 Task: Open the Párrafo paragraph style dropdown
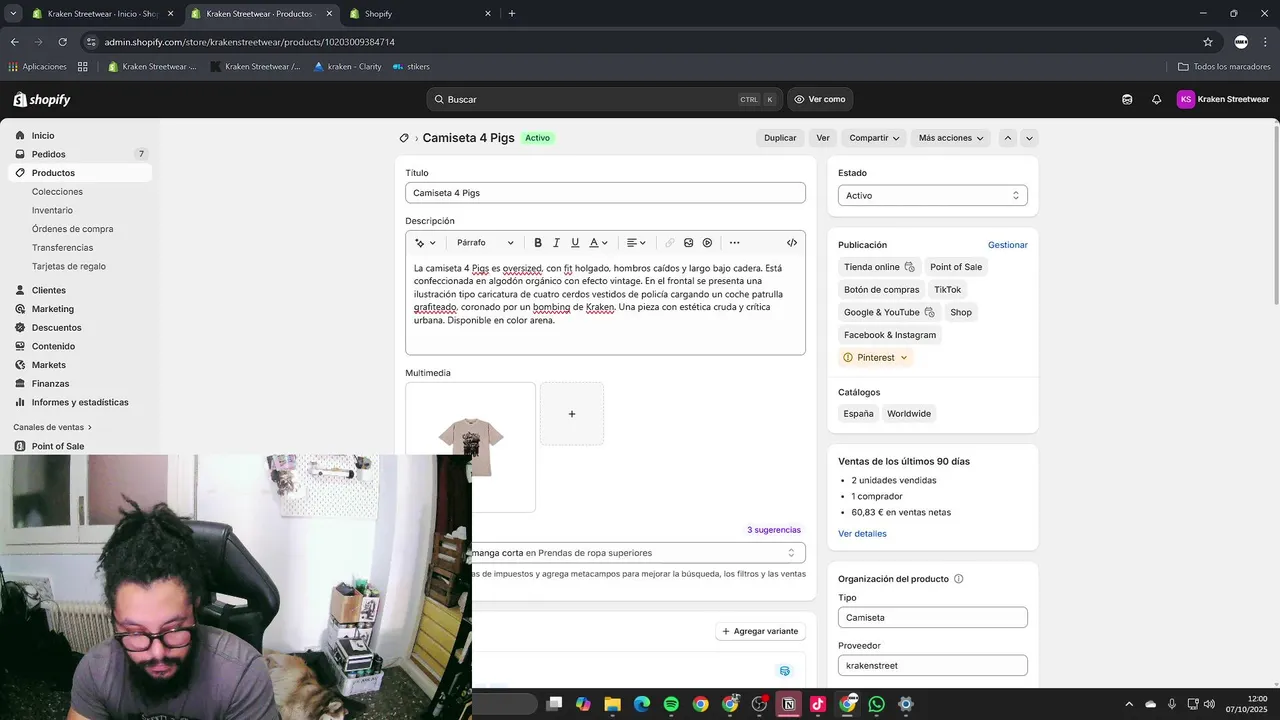[x=485, y=243]
